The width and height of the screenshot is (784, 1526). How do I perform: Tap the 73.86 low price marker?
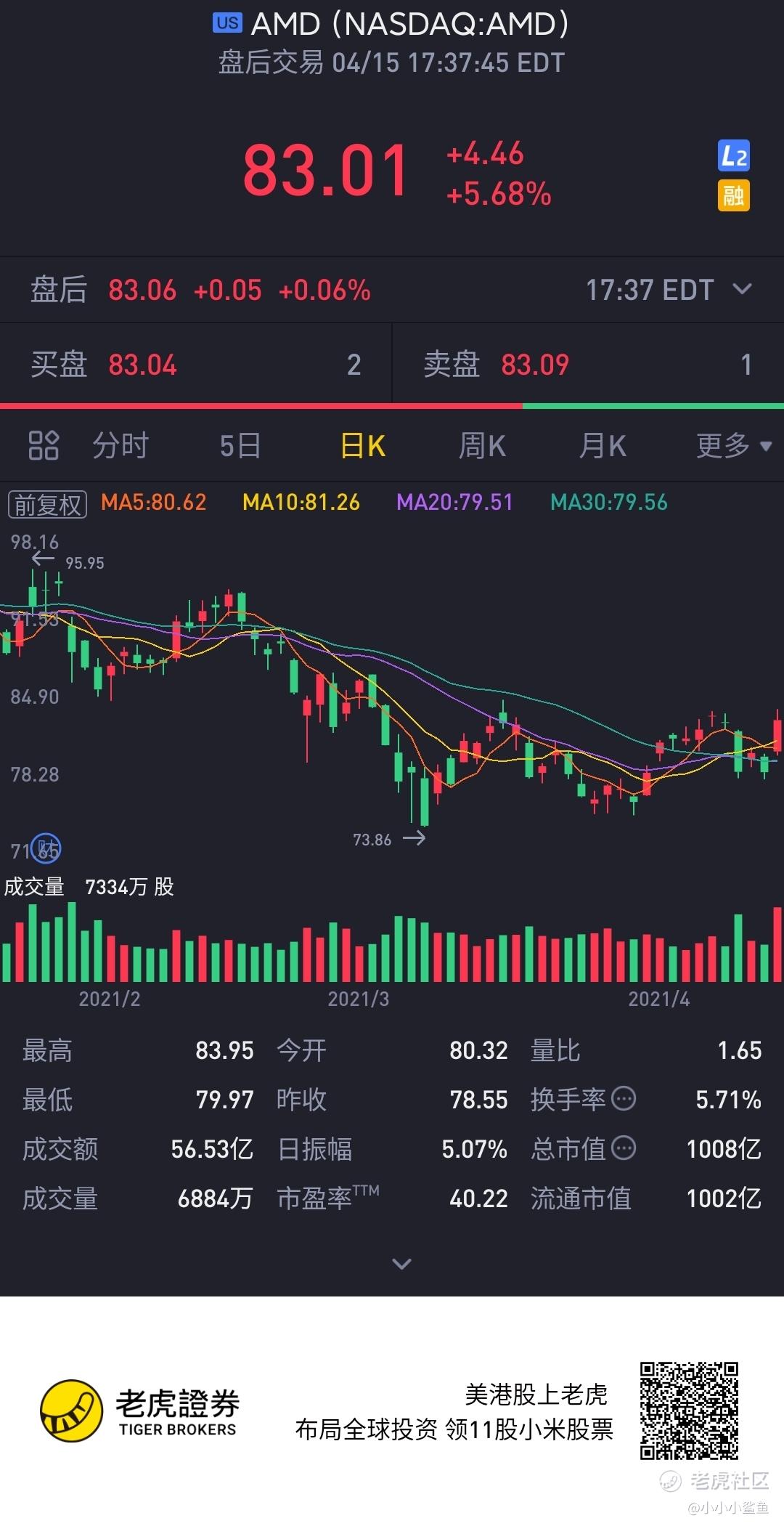point(372,840)
